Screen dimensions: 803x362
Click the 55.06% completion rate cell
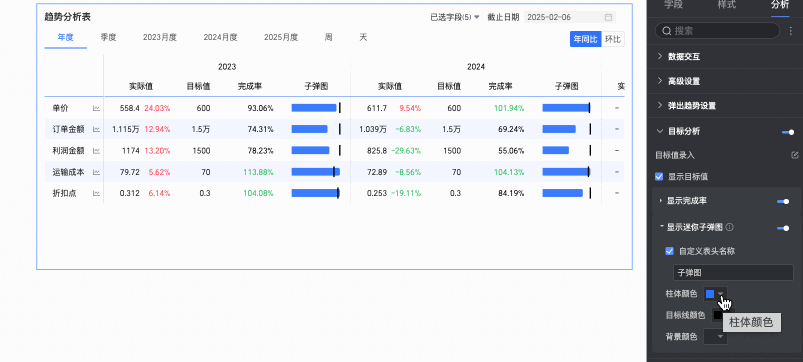coord(511,151)
